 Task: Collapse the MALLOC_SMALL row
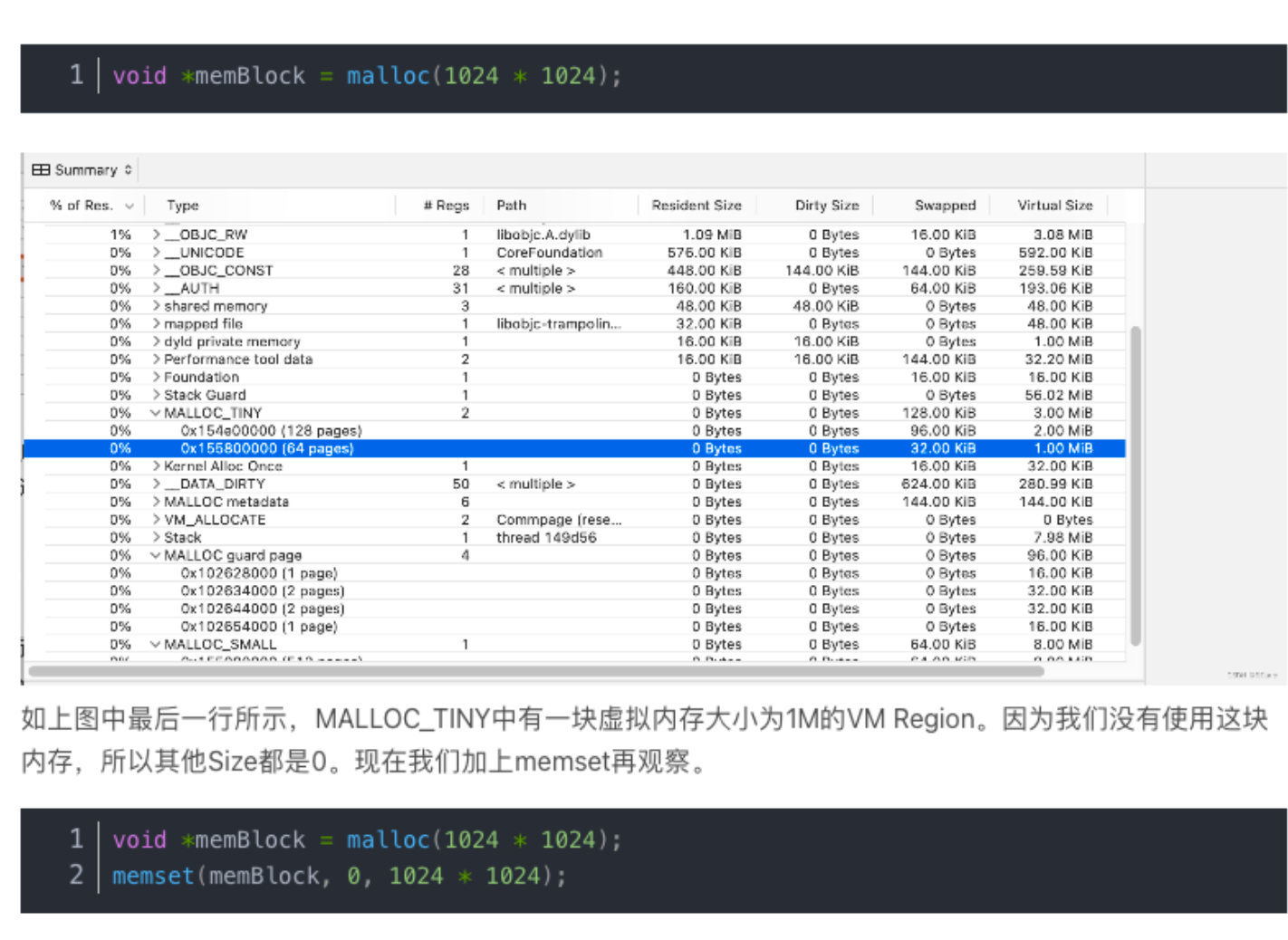[156, 645]
